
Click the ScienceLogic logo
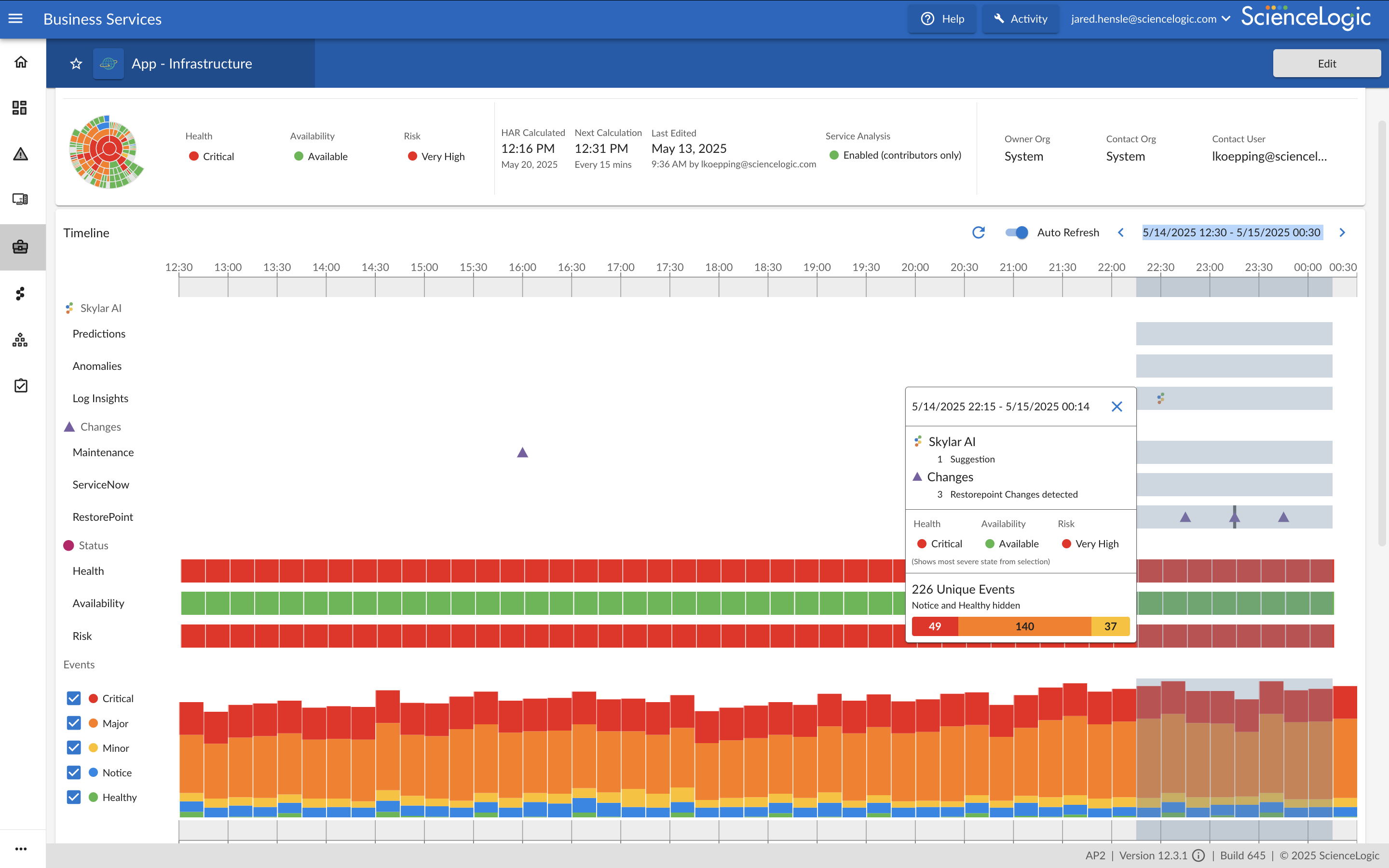(x=1305, y=17)
